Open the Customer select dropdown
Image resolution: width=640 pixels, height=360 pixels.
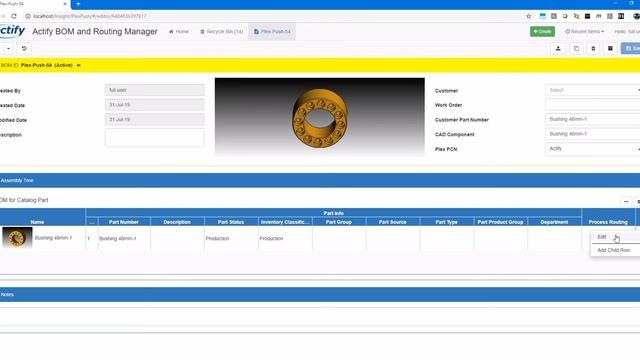593,90
